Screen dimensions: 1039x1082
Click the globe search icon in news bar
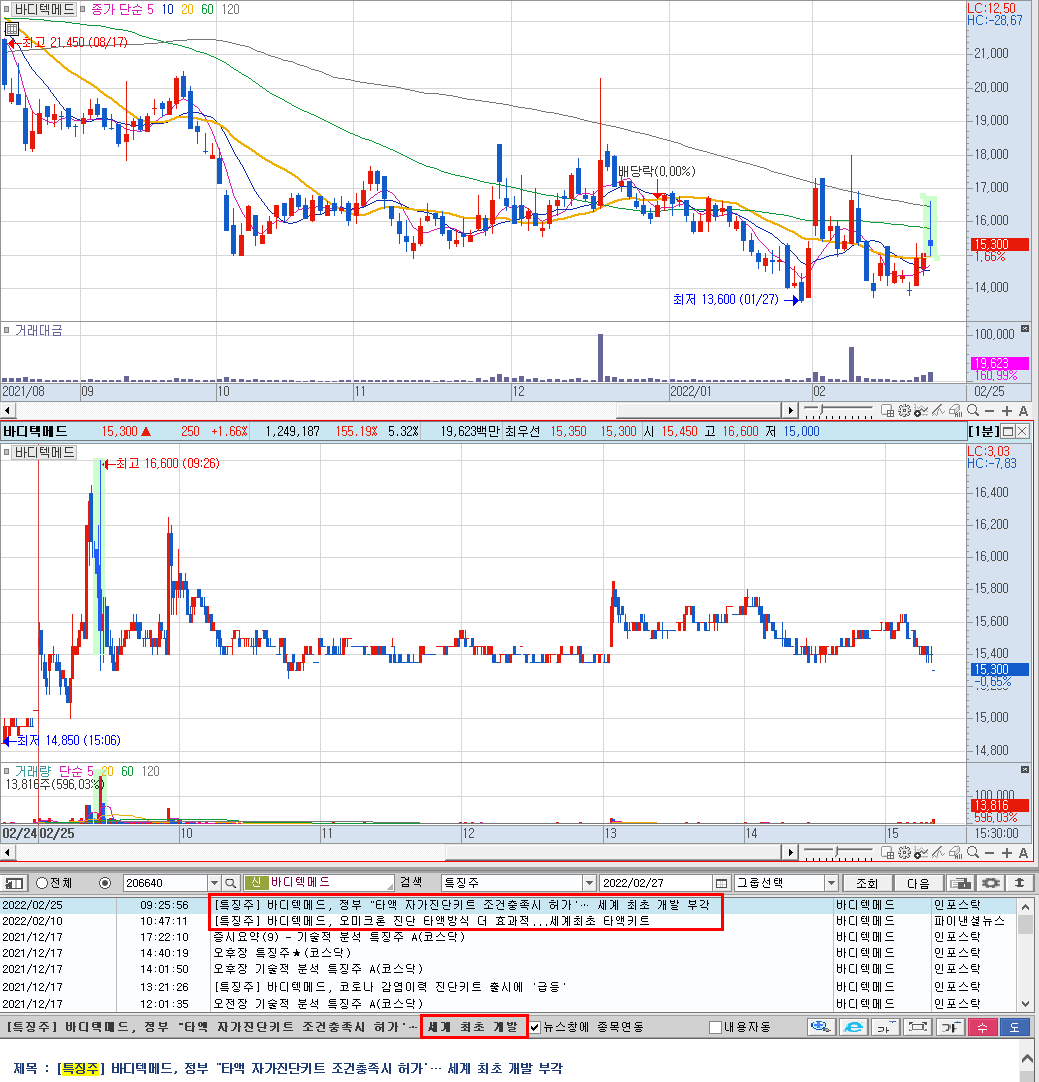click(822, 1027)
